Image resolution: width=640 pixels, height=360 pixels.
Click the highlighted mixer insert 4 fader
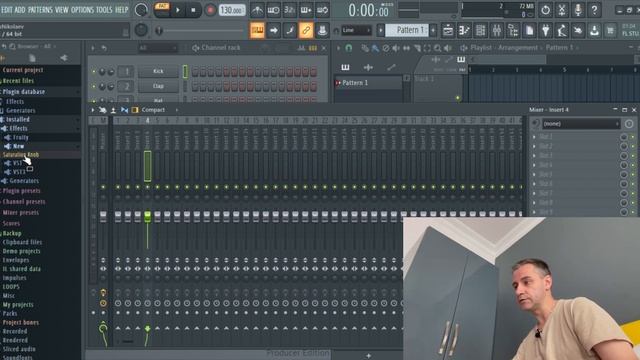click(147, 216)
